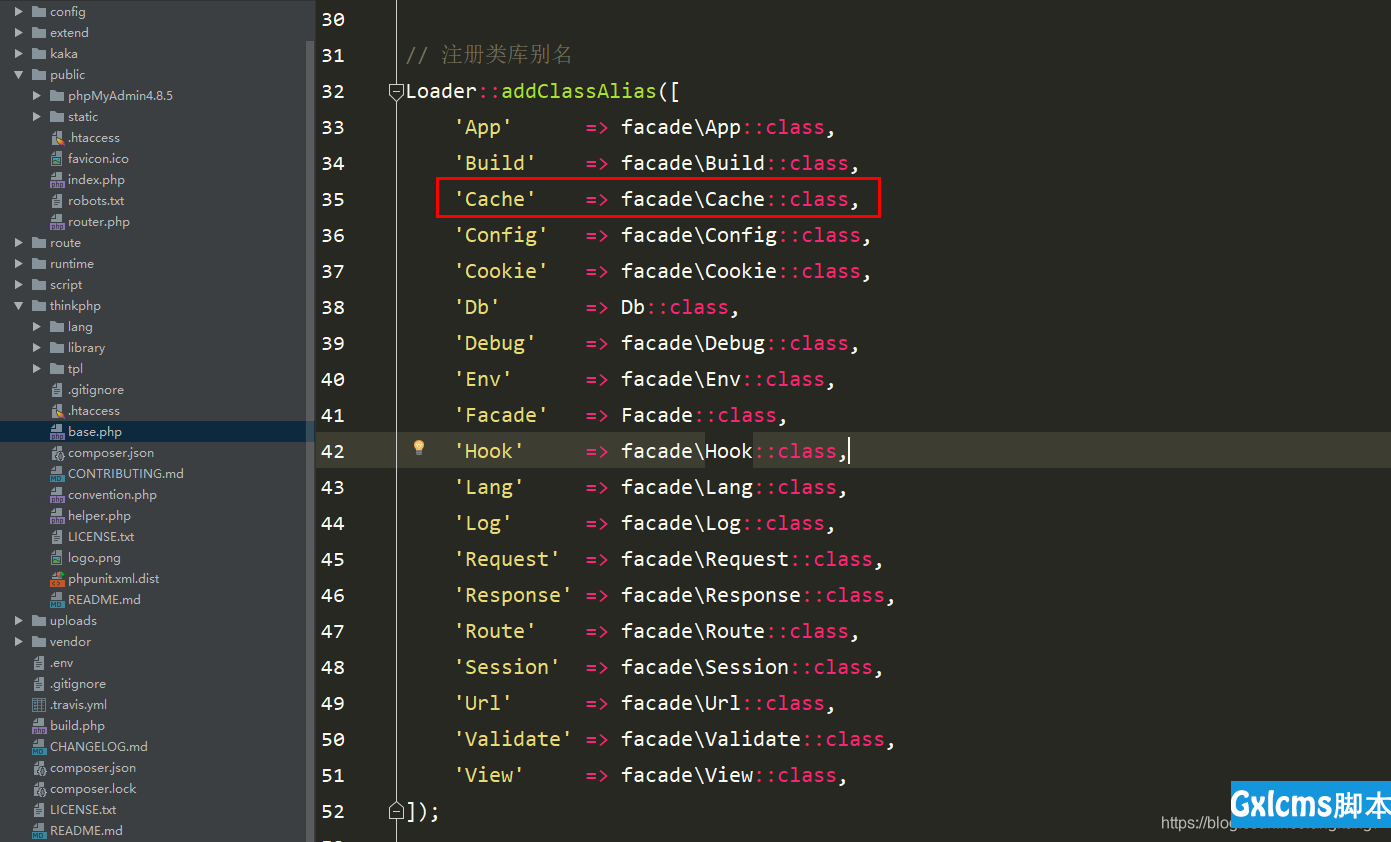Click the CONTRIBUTING.md file icon
This screenshot has height=842, width=1391.
coord(57,474)
